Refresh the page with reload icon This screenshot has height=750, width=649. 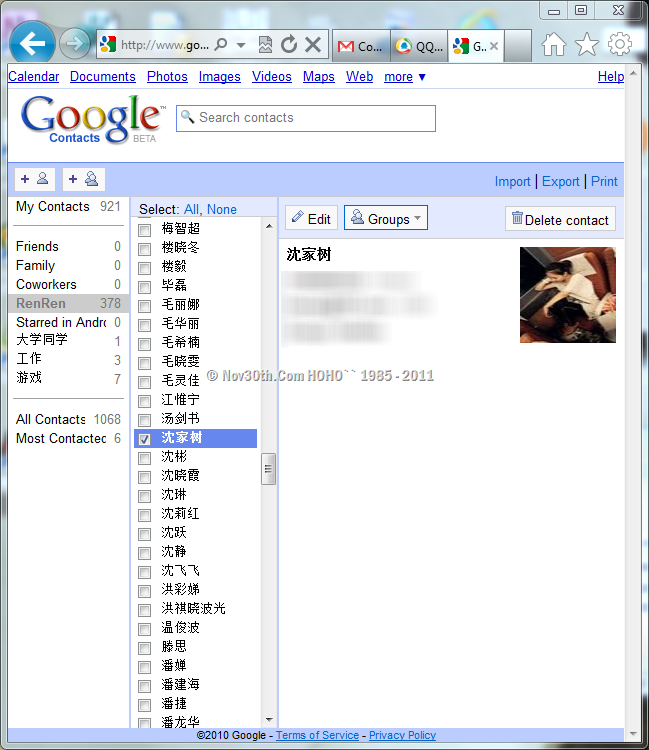coord(288,44)
